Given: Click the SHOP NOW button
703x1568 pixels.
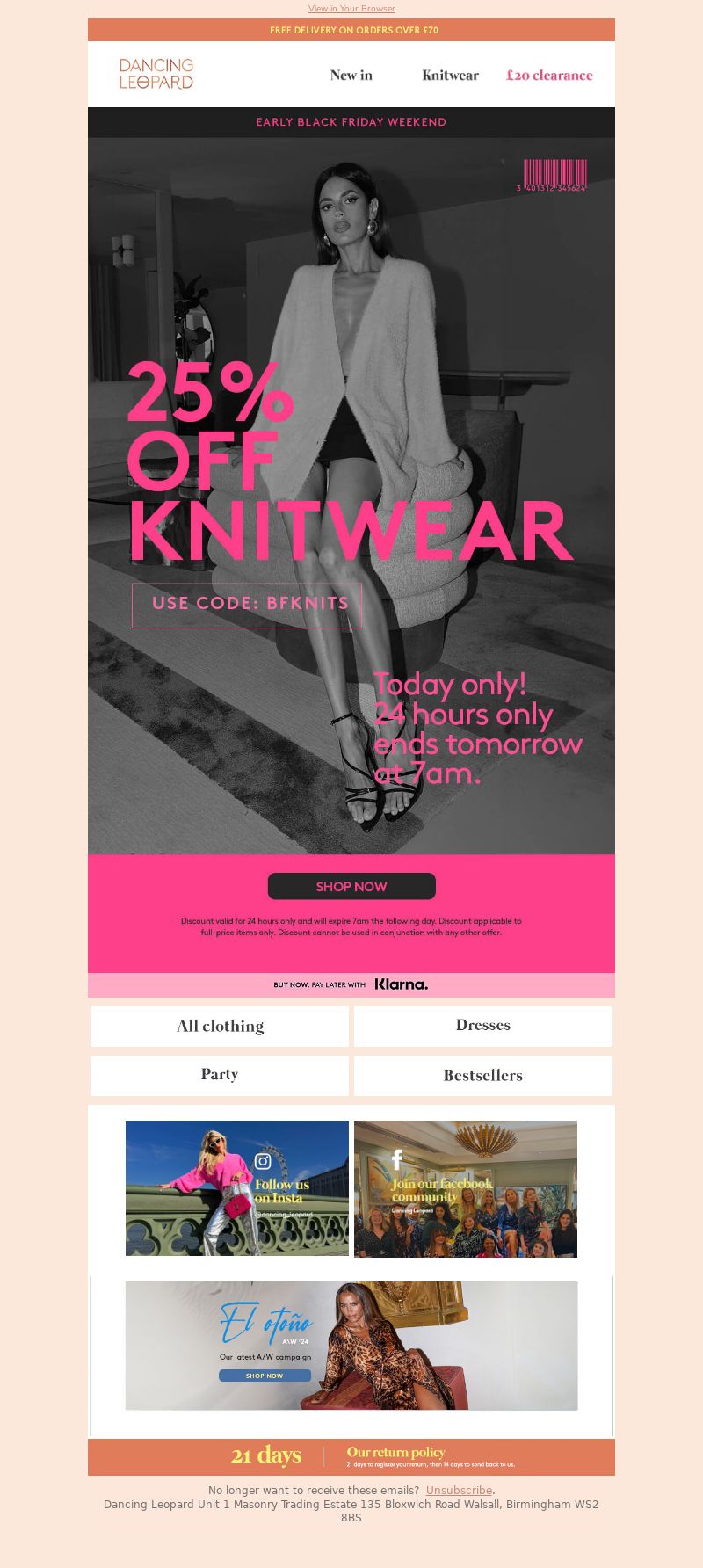Looking at the screenshot, I should point(351,886).
